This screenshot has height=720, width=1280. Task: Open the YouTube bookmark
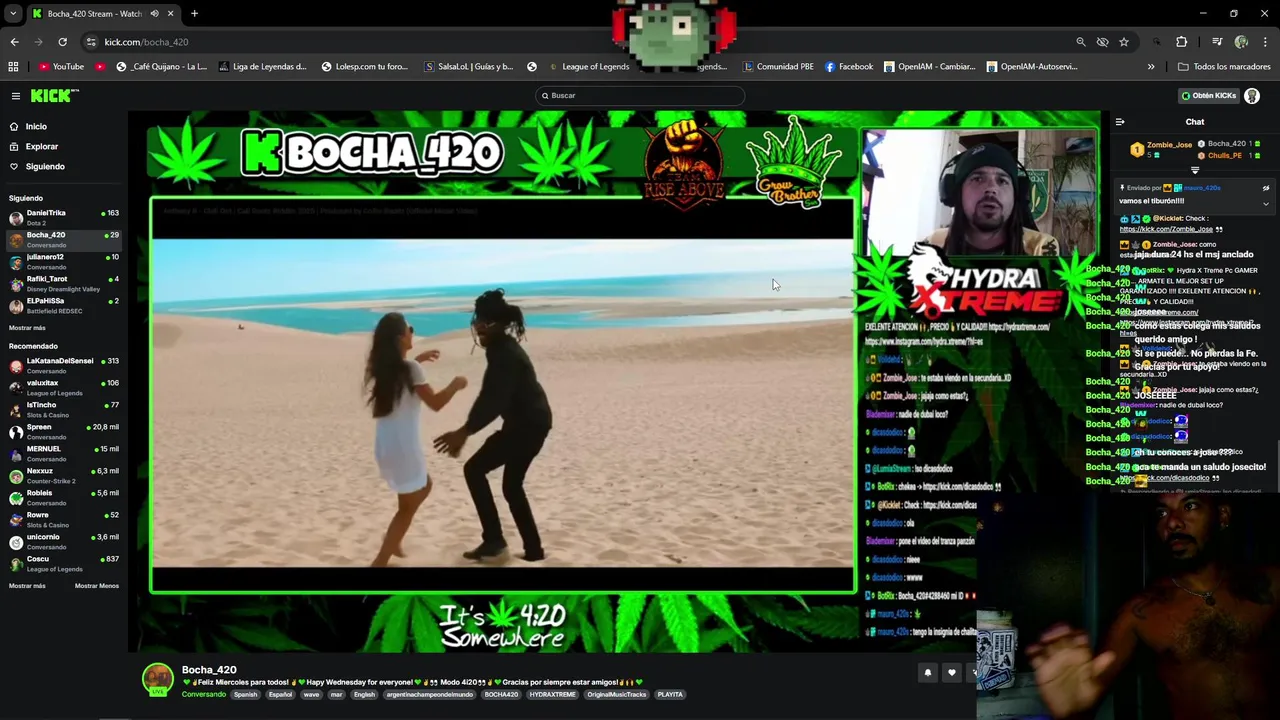61,67
